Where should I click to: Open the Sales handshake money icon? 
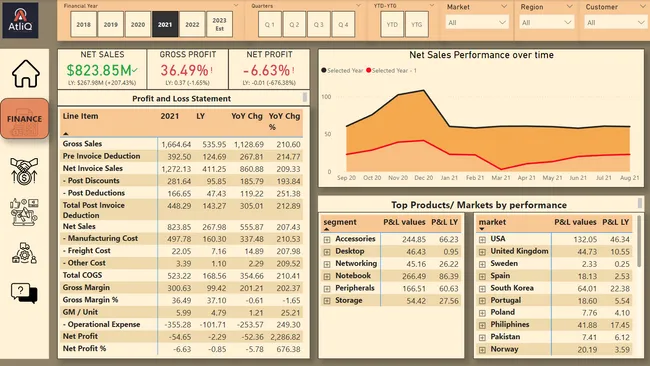(24, 170)
